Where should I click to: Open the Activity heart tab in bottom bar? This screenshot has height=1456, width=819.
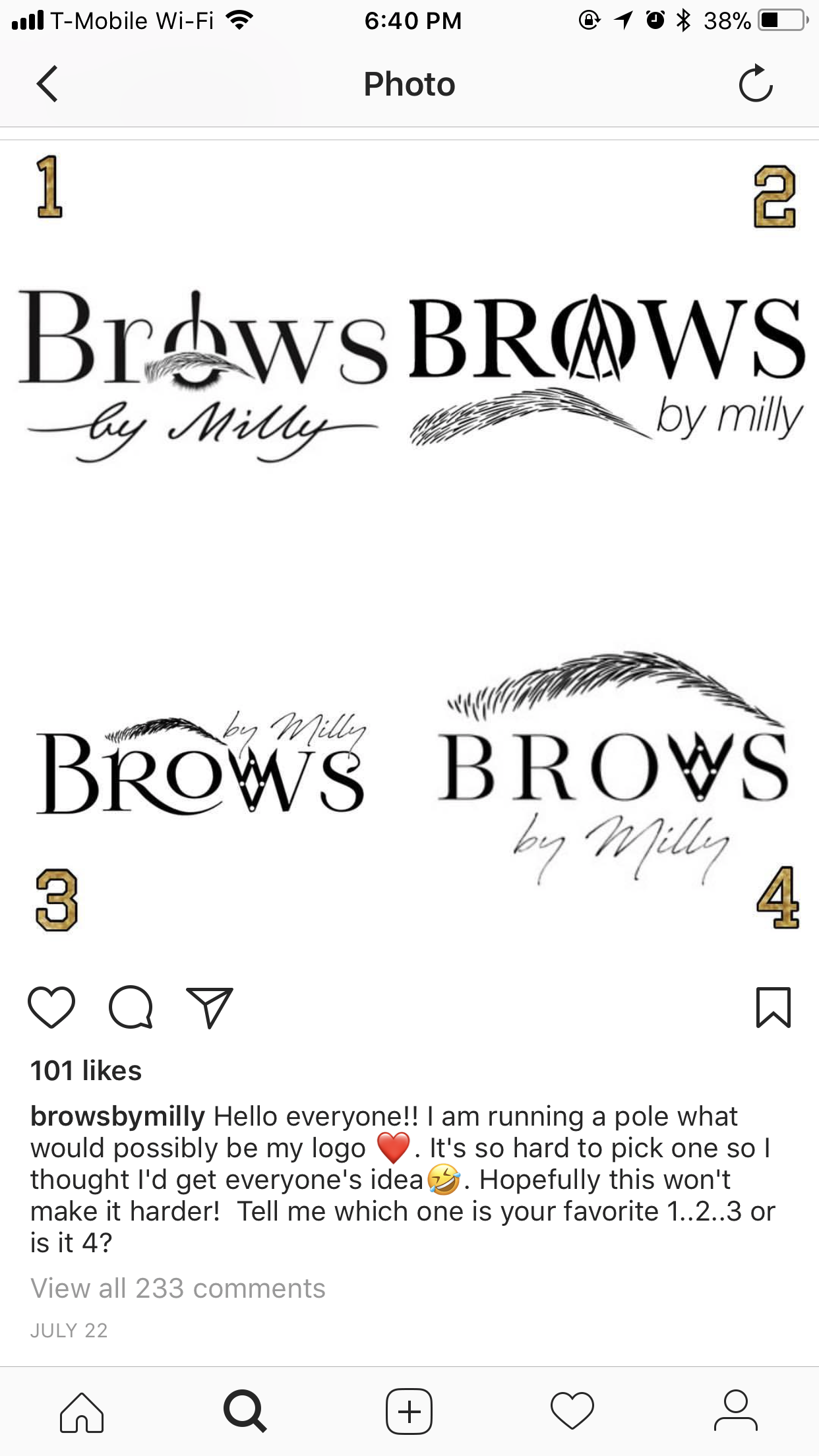[572, 1412]
